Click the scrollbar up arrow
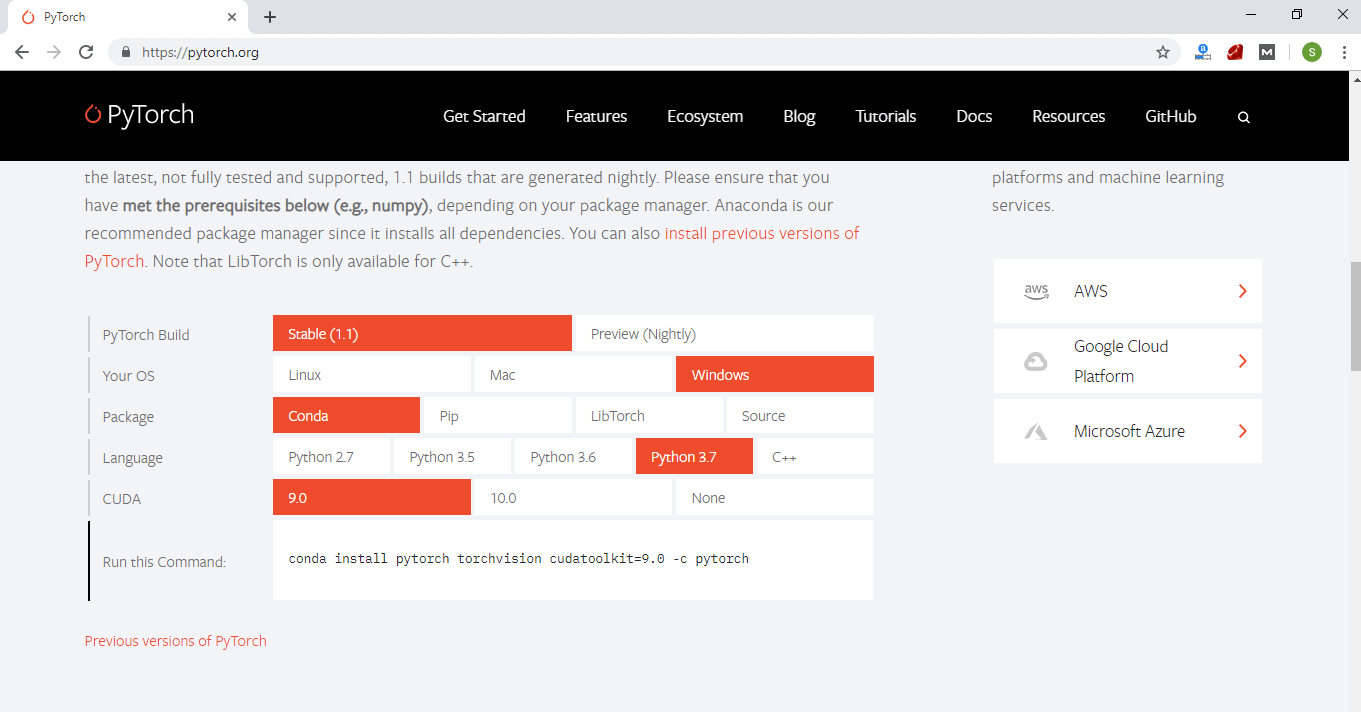Viewport: 1361px width, 712px height. (x=1355, y=78)
